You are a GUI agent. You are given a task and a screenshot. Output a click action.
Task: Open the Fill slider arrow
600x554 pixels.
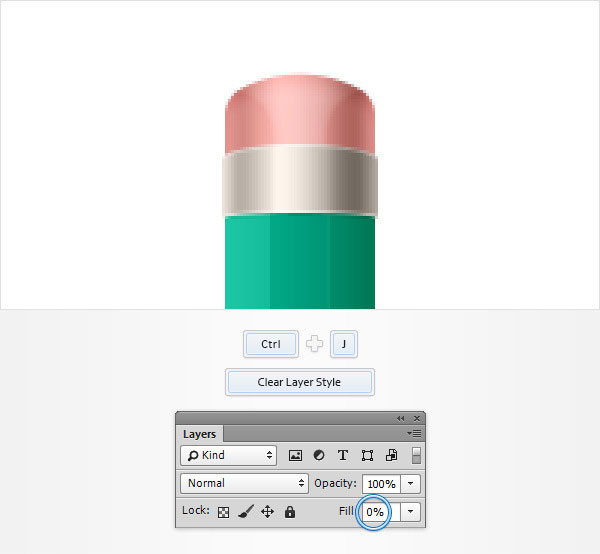coord(411,512)
